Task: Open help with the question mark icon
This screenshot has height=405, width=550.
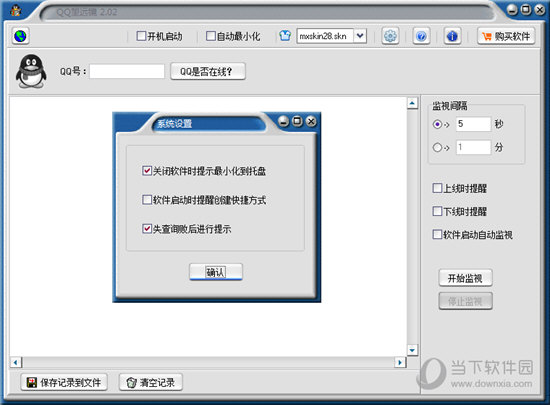Action: (421, 36)
